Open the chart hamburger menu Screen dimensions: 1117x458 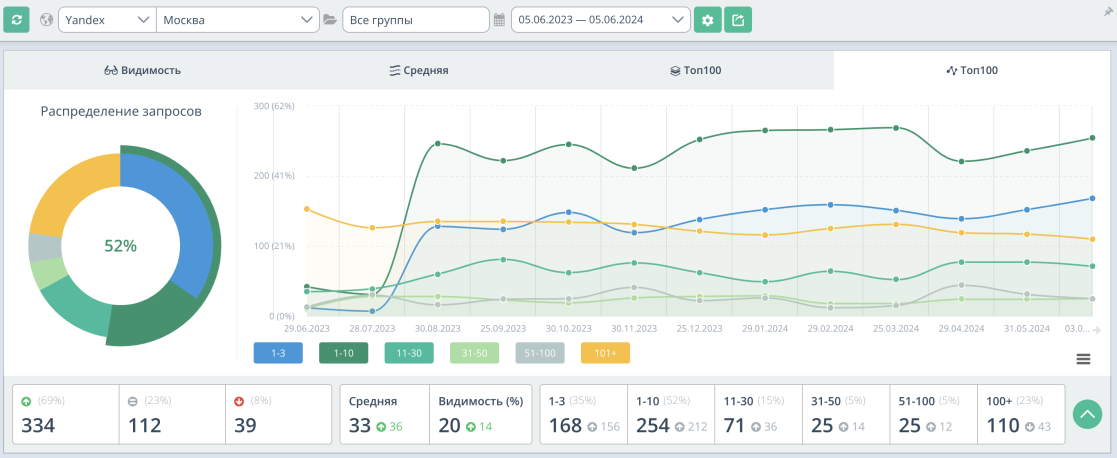[1083, 359]
